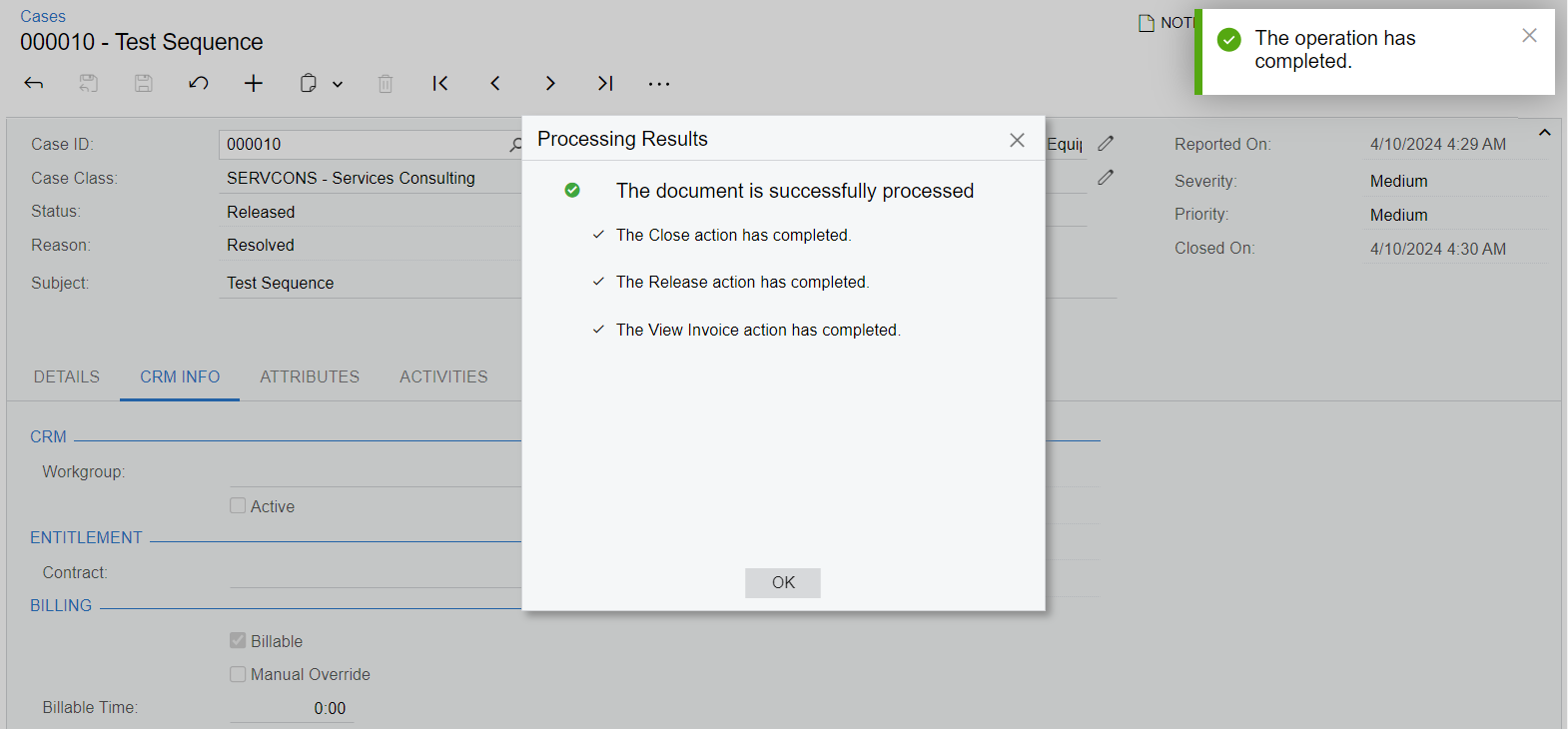
Task: Dismiss the operation completed notification
Action: [x=1529, y=36]
